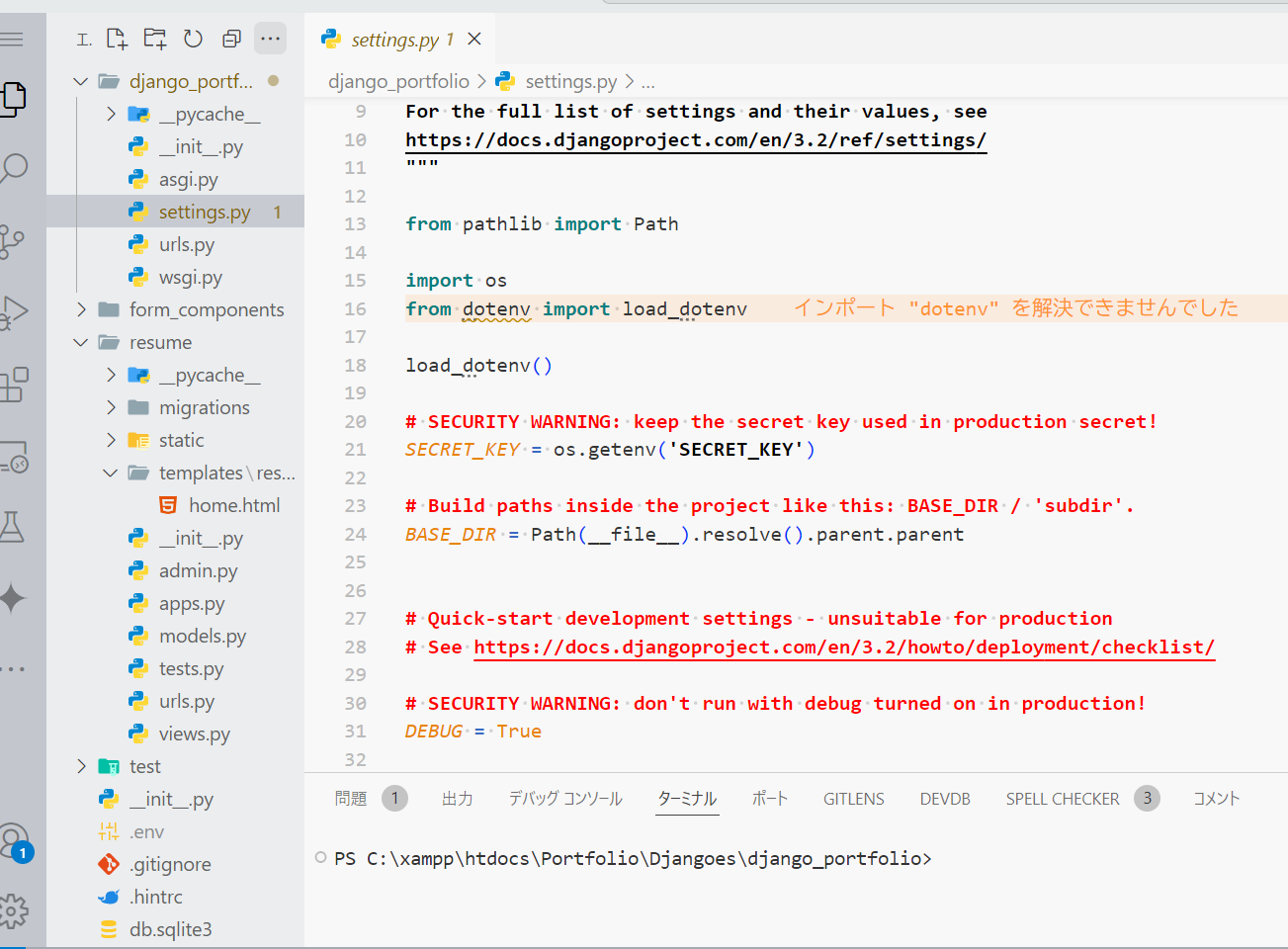
Task: Create a new folder in Explorer
Action: 154,38
